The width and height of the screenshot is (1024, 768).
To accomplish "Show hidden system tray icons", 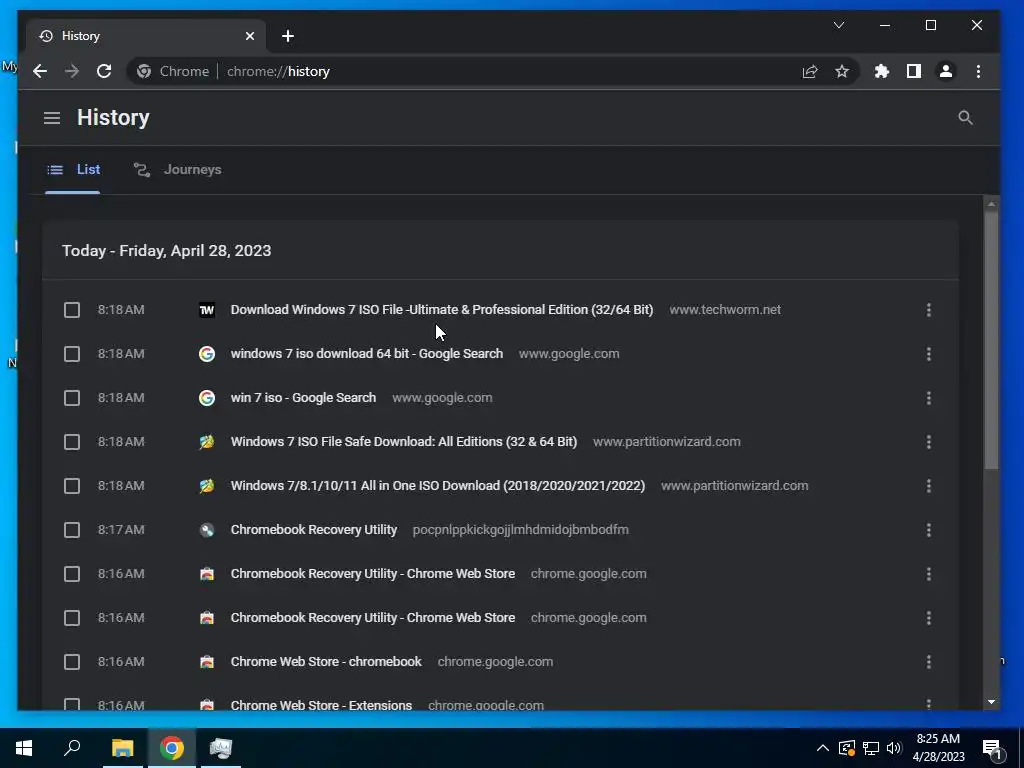I will [823, 748].
